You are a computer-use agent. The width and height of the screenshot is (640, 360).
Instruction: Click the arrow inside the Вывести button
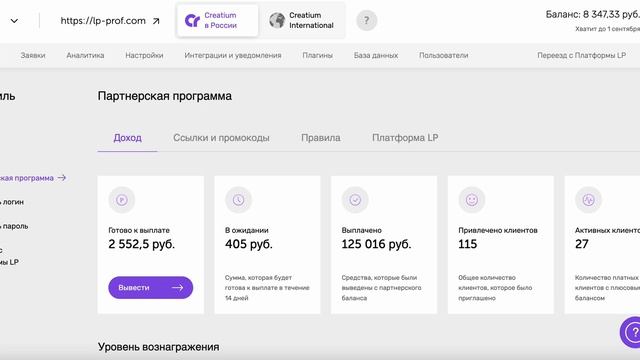coord(177,288)
